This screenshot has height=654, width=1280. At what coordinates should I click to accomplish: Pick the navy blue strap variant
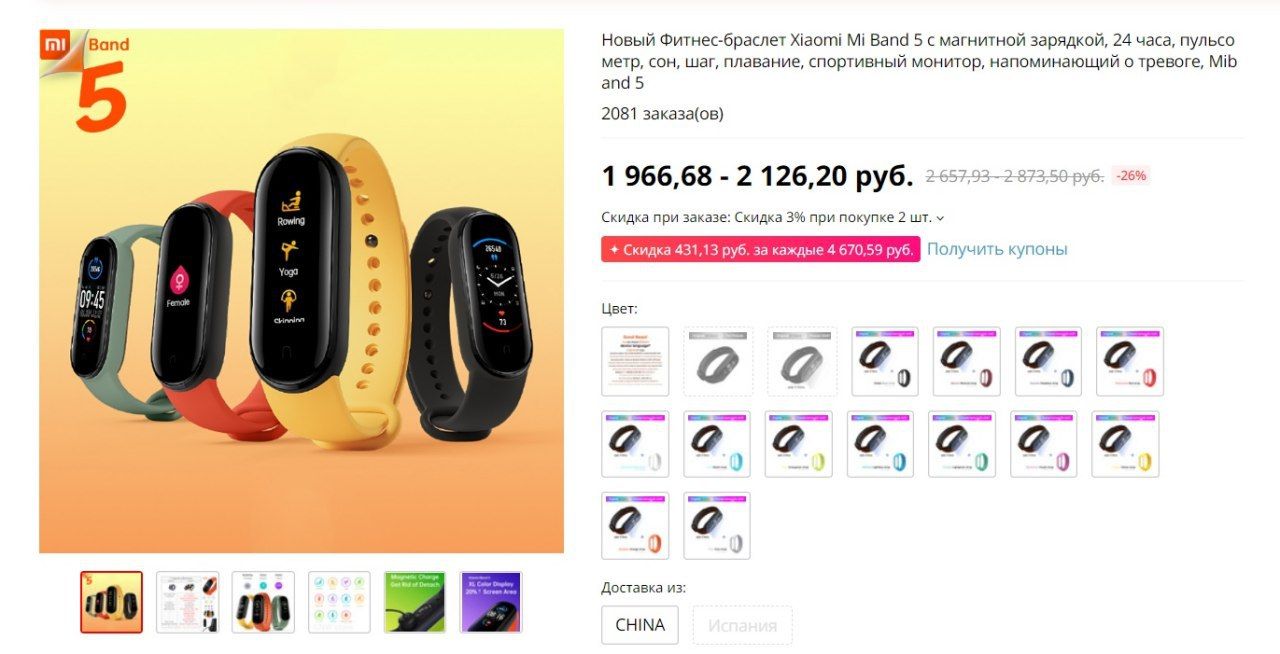click(1048, 361)
